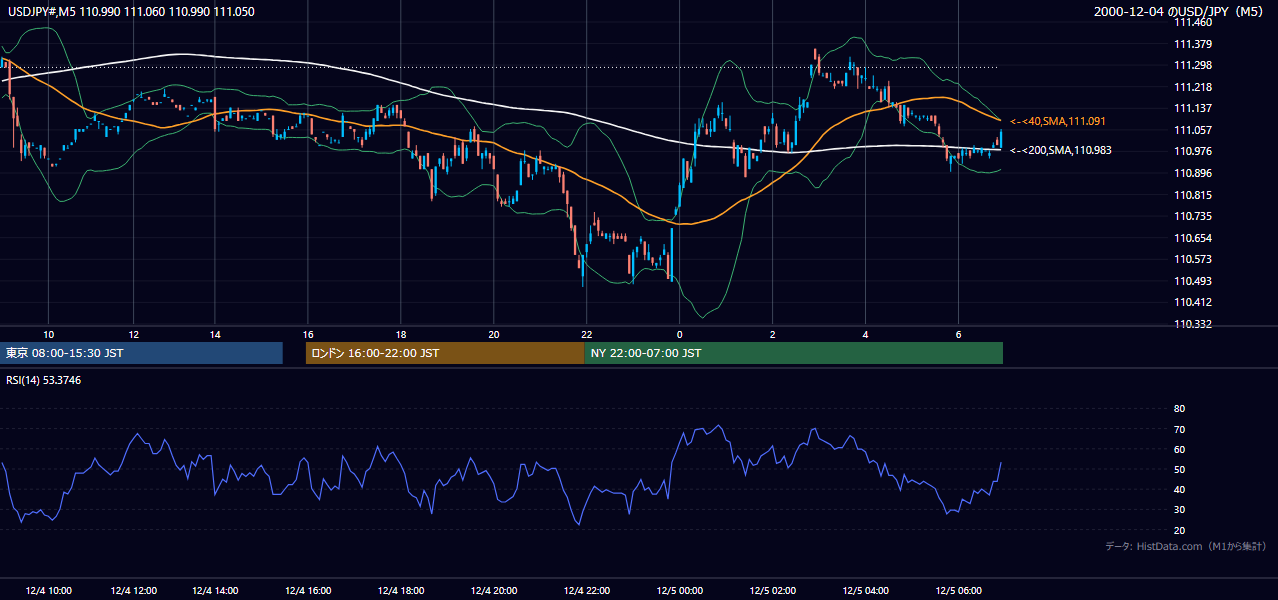Screen dimensions: 1278x600
Task: Click hour tick 10 under price chart
Action: tap(48, 334)
